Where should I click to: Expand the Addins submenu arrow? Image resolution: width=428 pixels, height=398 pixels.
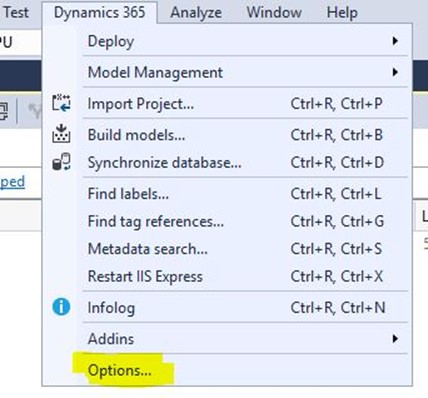click(395, 339)
